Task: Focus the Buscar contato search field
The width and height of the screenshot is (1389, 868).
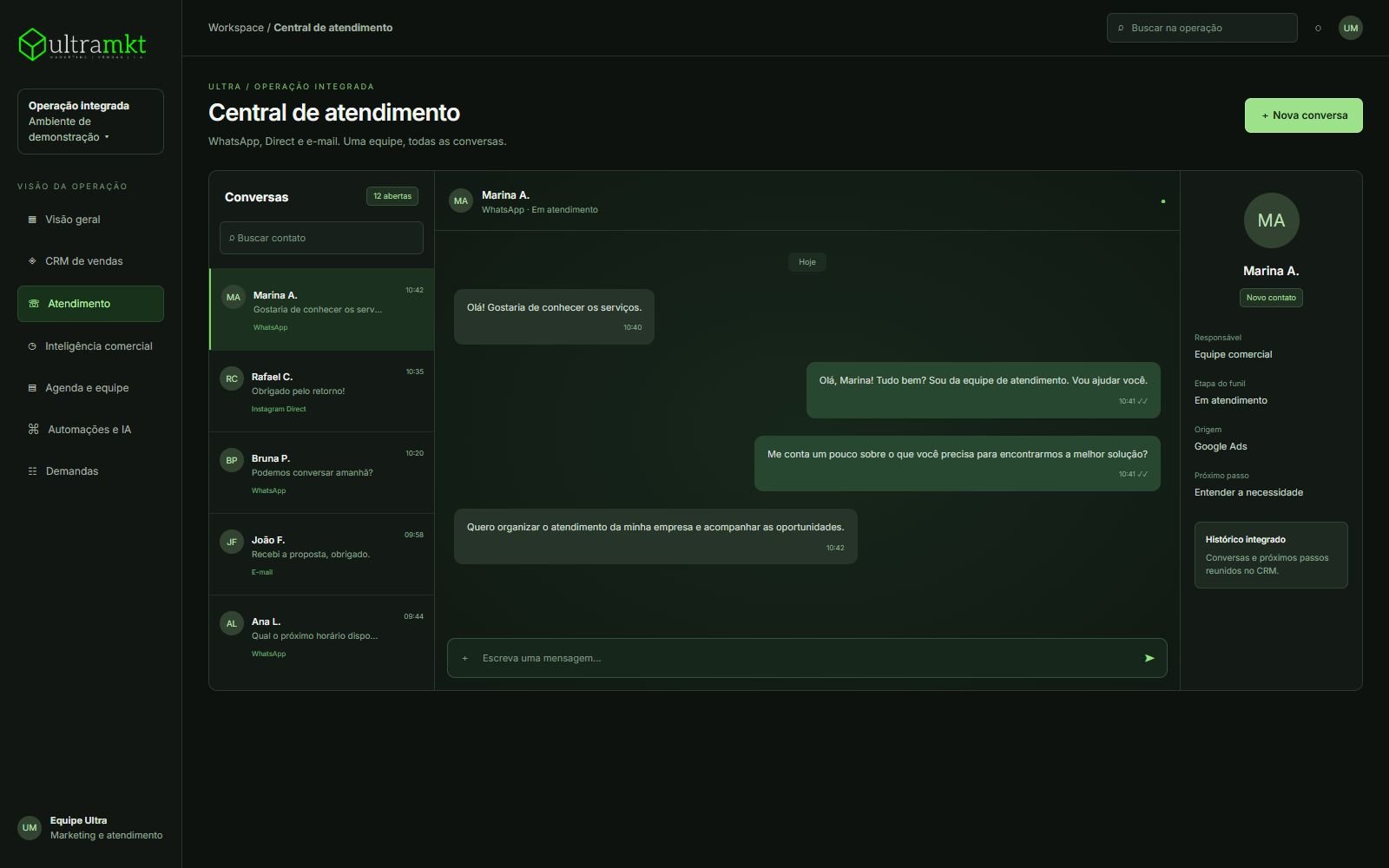Action: coord(321,238)
